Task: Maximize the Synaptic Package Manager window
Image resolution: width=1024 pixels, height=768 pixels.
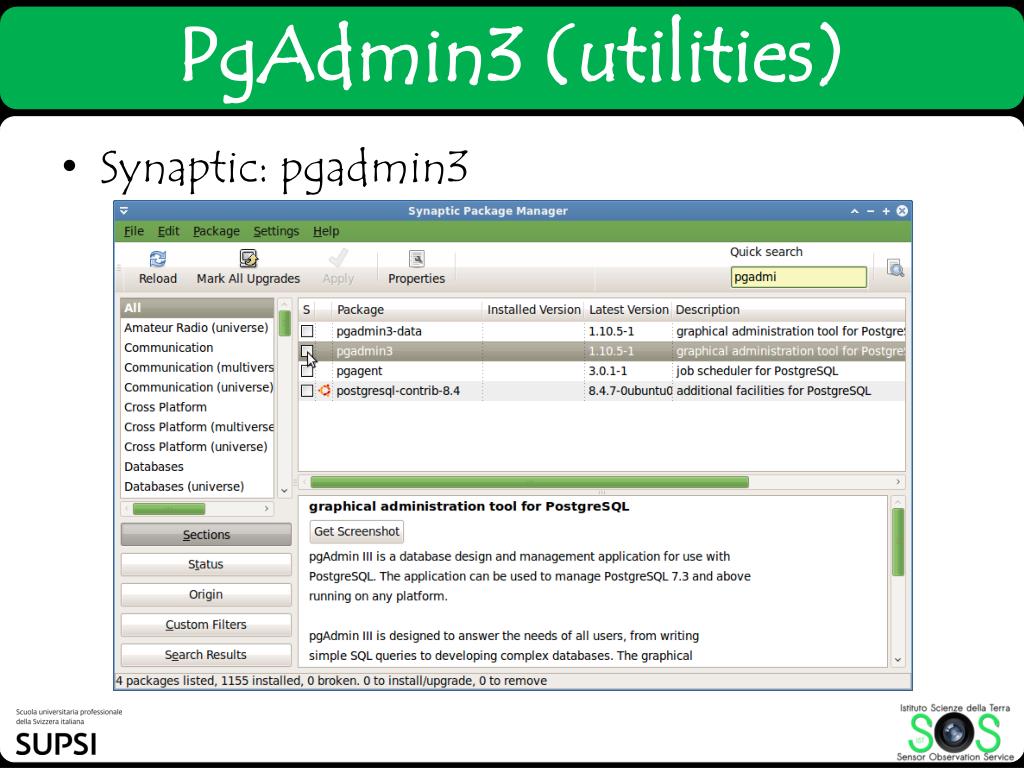Action: coord(886,211)
